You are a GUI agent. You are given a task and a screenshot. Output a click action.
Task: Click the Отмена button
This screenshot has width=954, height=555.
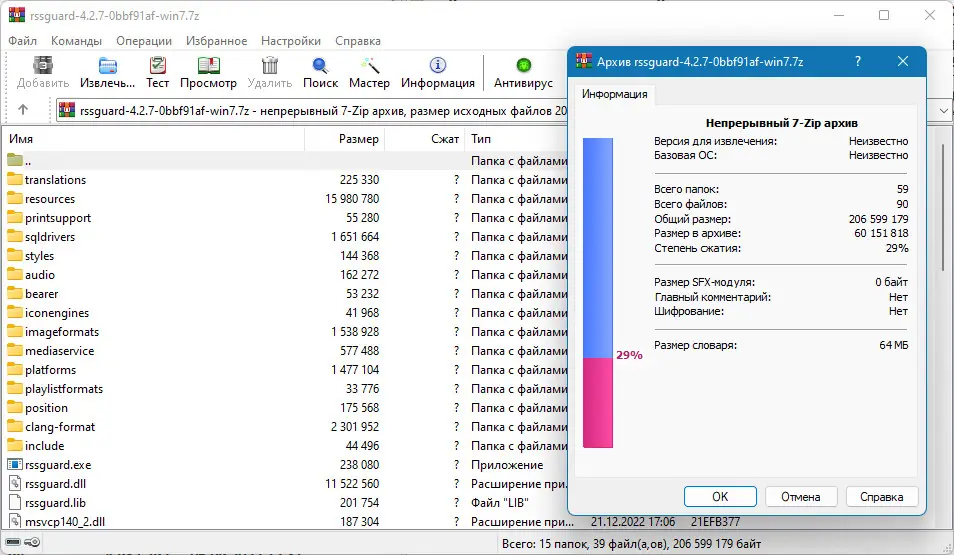click(x=801, y=497)
